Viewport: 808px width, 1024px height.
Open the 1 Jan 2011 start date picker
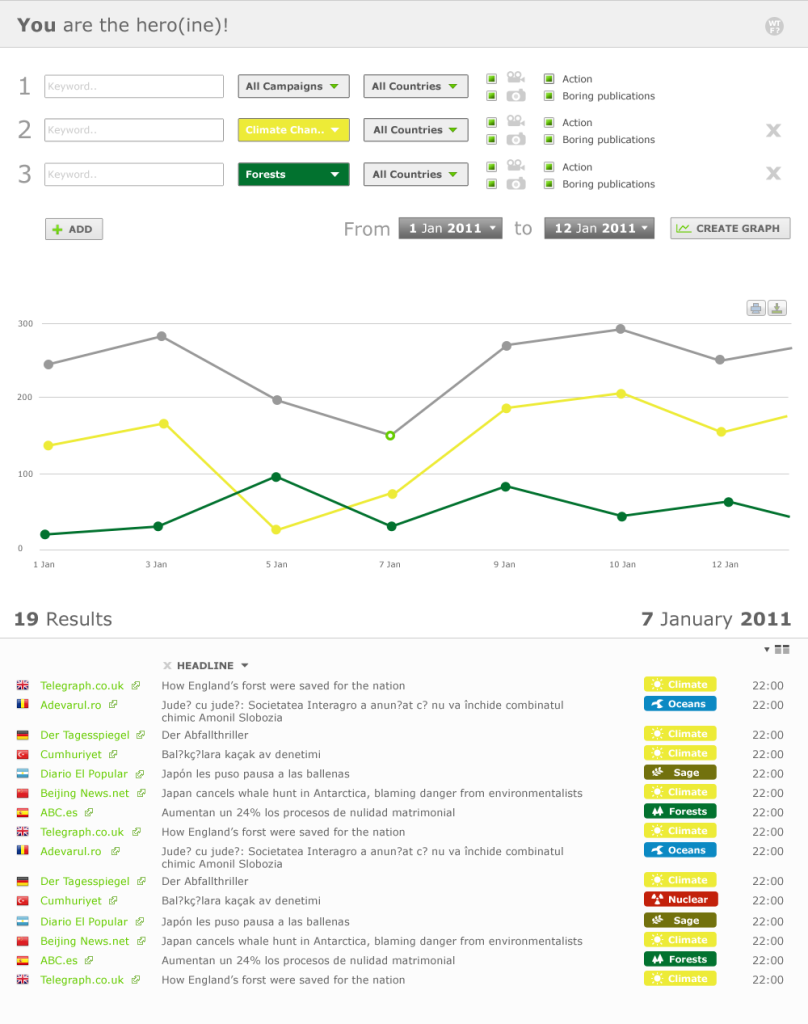[451, 228]
